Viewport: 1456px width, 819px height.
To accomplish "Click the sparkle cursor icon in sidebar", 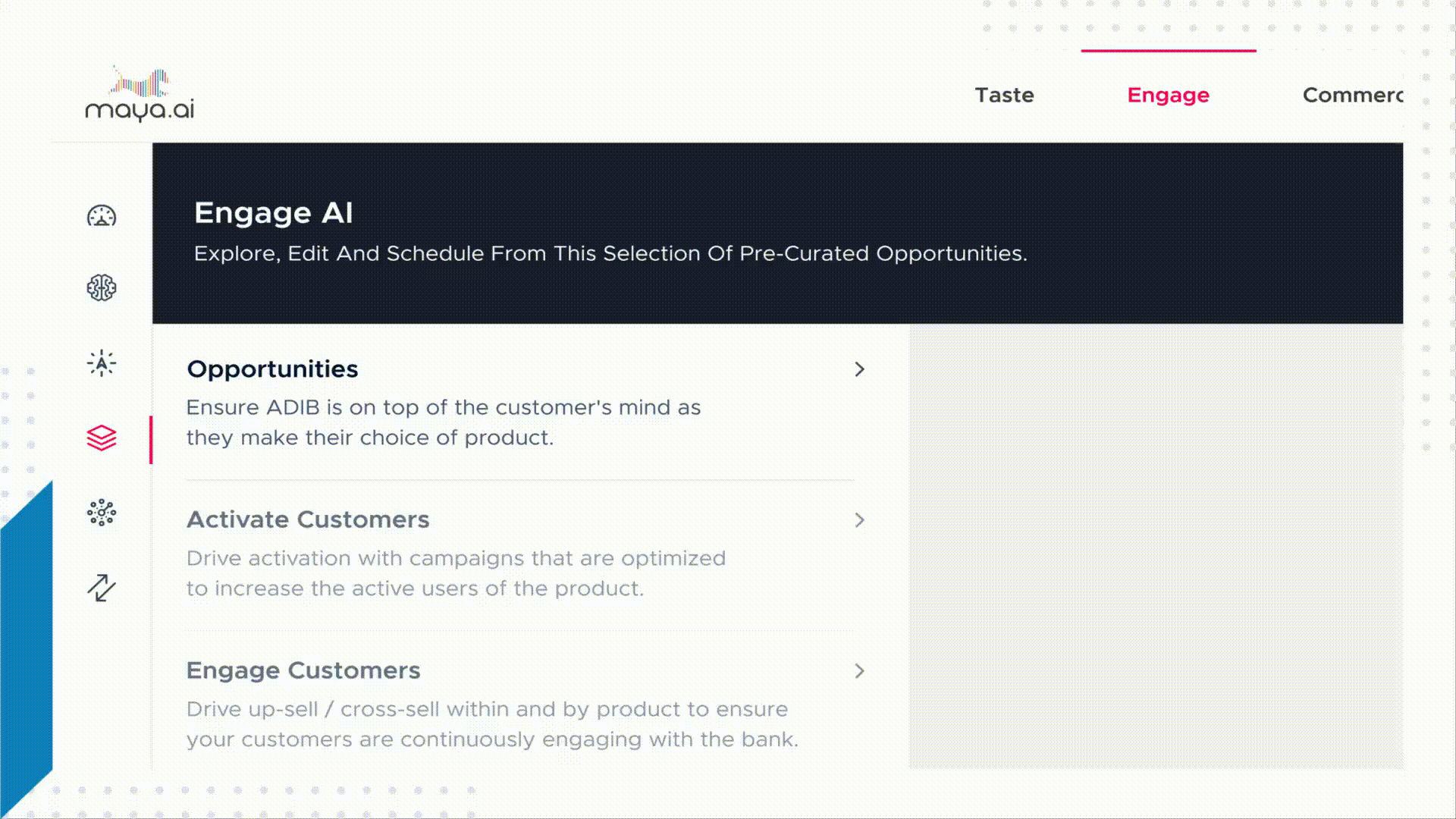I will 101,362.
